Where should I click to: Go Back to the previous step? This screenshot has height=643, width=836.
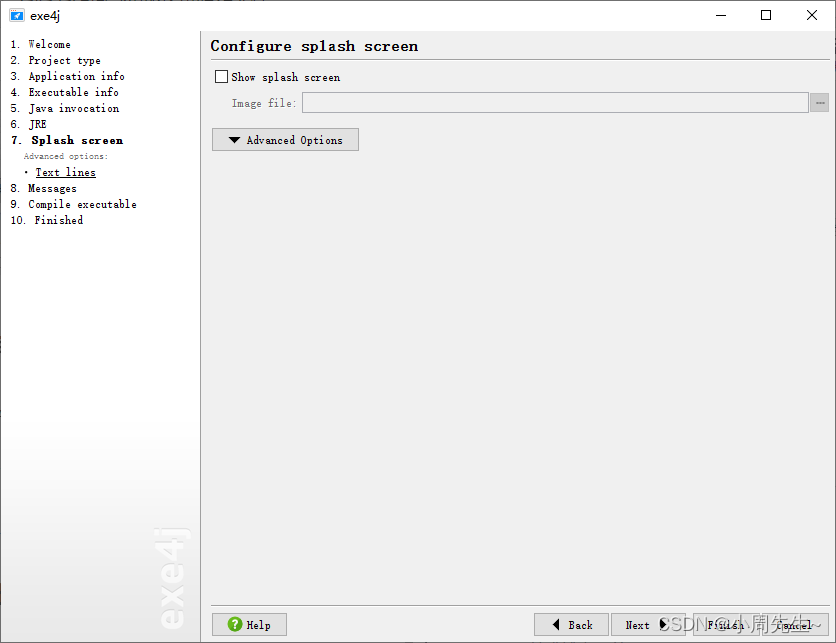tap(571, 624)
